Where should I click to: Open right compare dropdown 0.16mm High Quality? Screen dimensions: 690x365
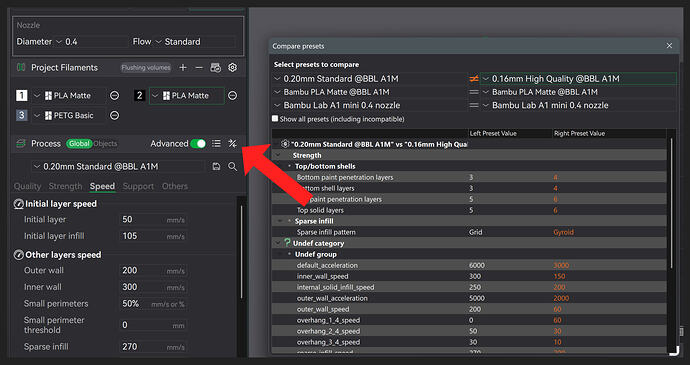(x=578, y=79)
